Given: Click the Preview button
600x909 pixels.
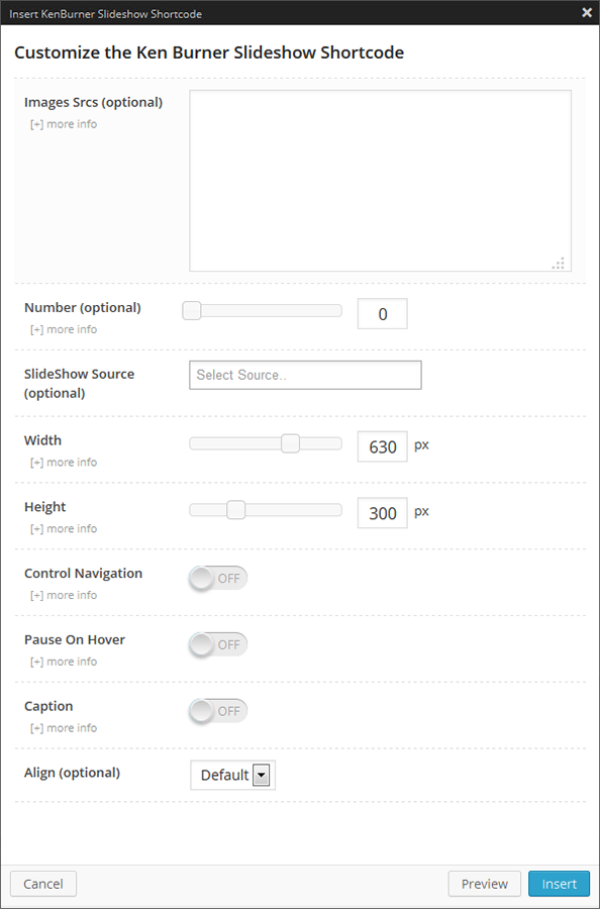Looking at the screenshot, I should [x=484, y=884].
